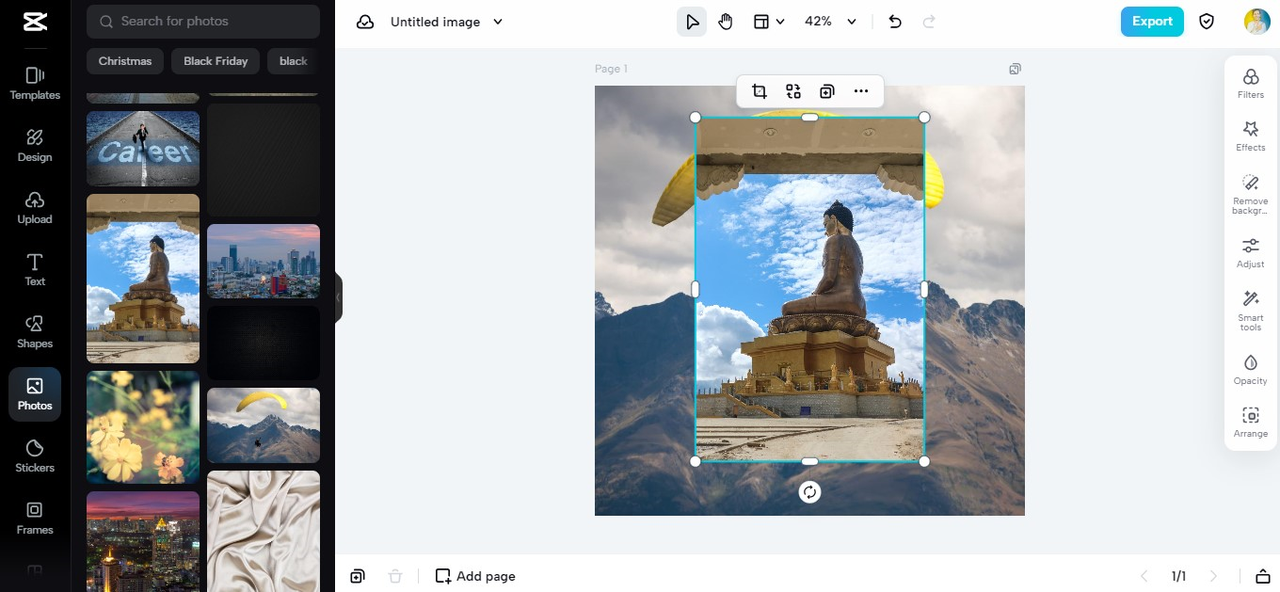
Task: Click the duplicate page icon above canvas
Action: tap(1015, 69)
